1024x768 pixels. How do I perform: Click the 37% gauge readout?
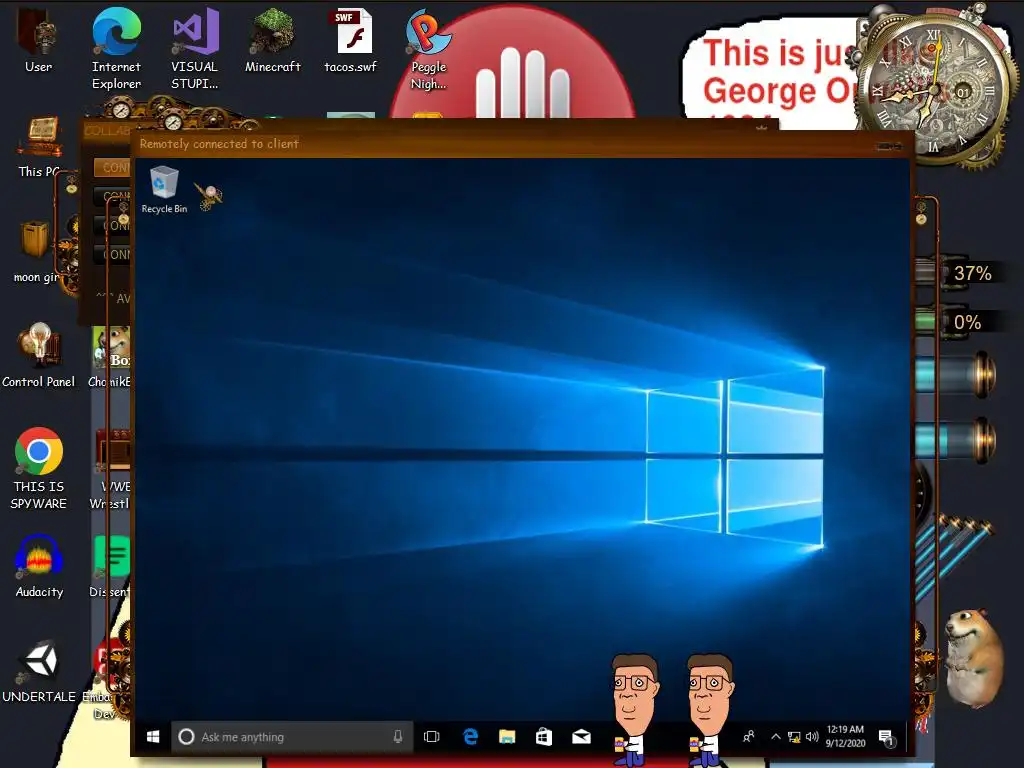972,273
